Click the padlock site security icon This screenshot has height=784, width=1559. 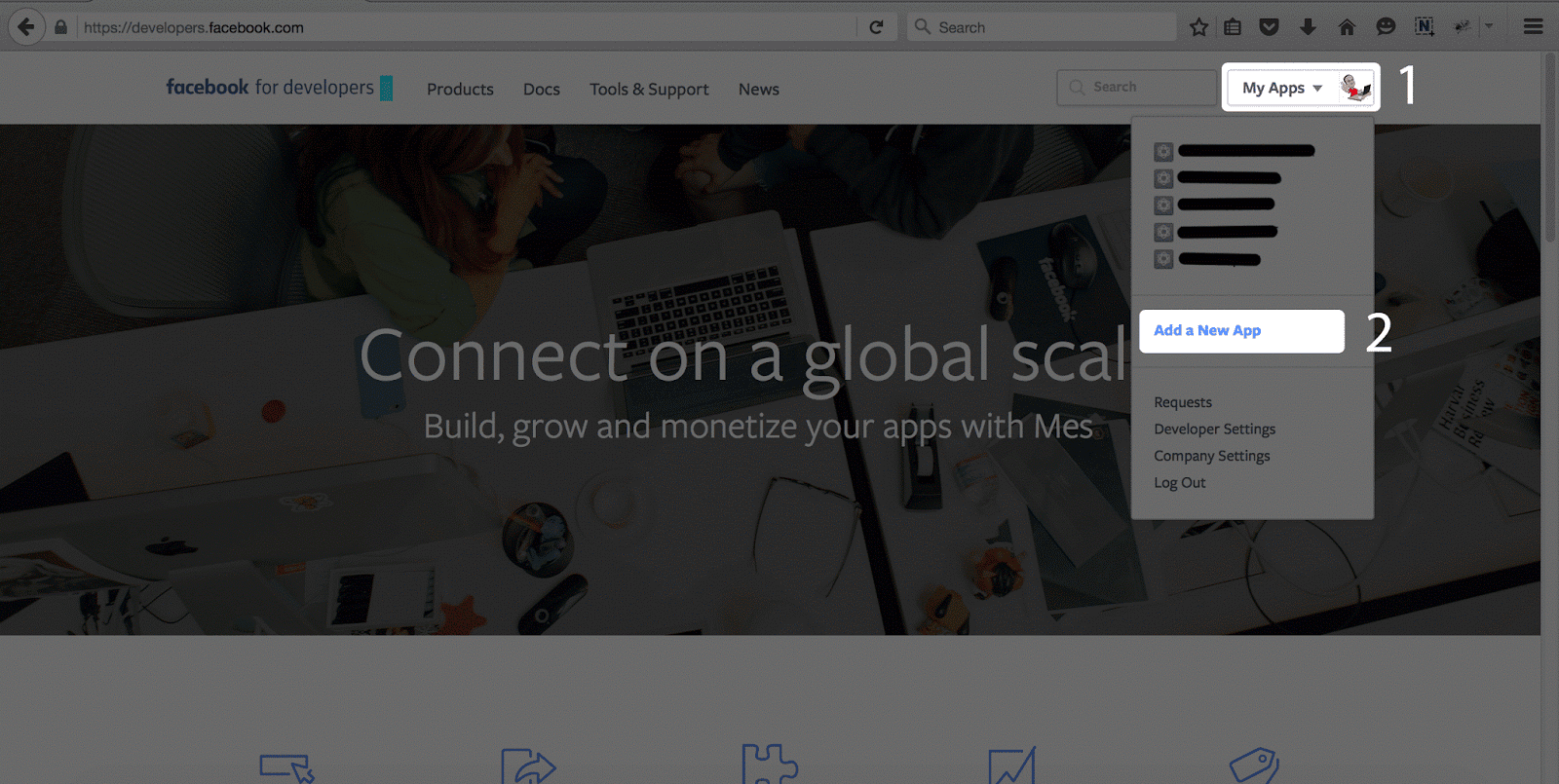60,27
